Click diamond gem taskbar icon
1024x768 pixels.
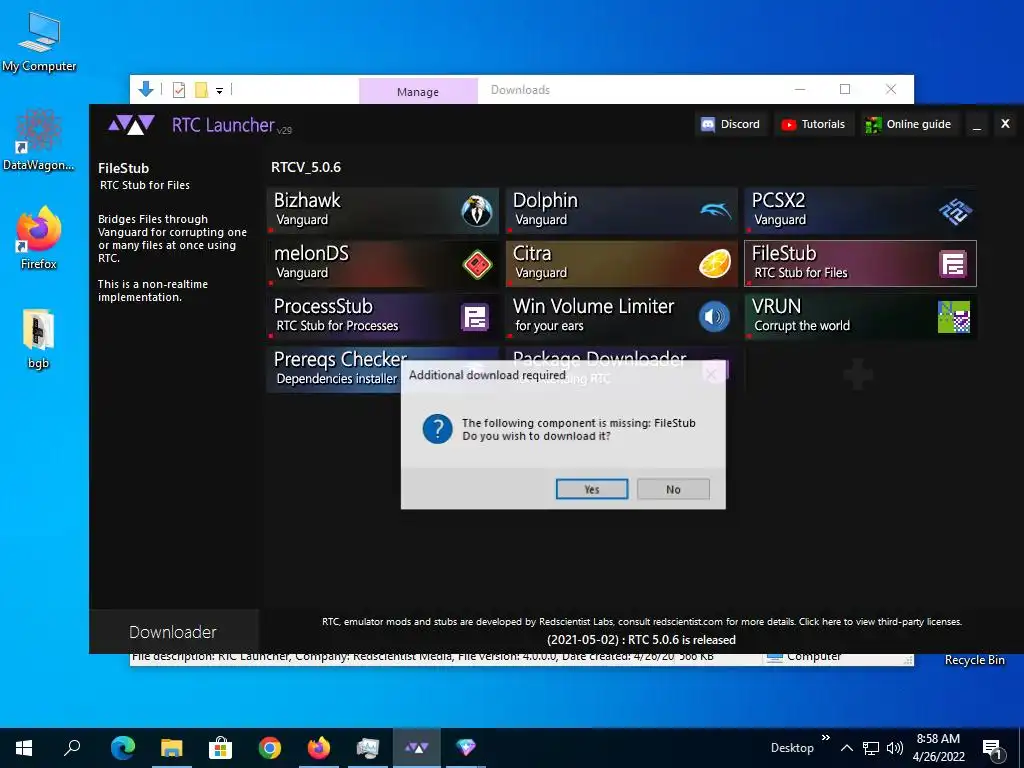tap(466, 748)
